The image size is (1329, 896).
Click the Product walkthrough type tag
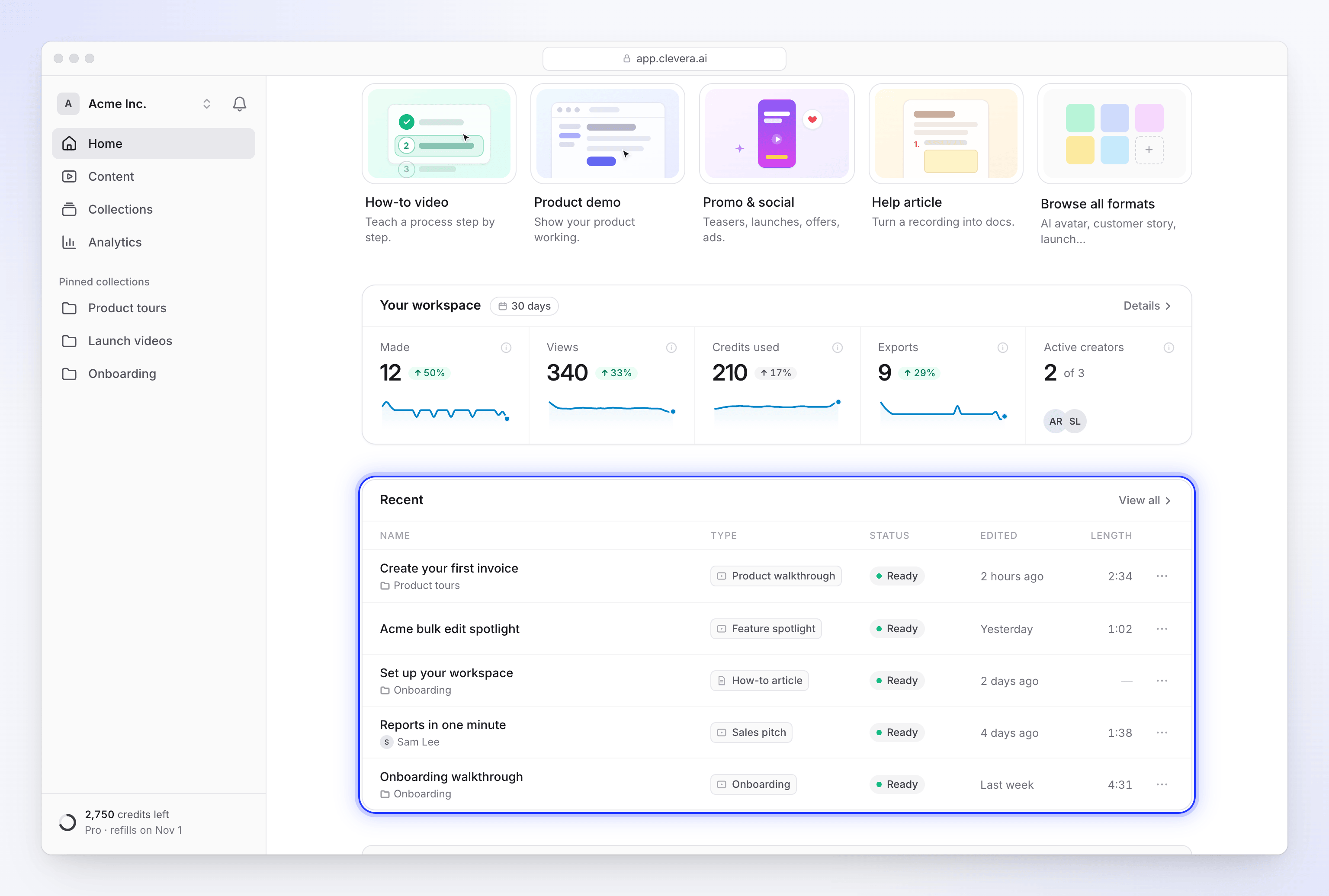point(776,576)
